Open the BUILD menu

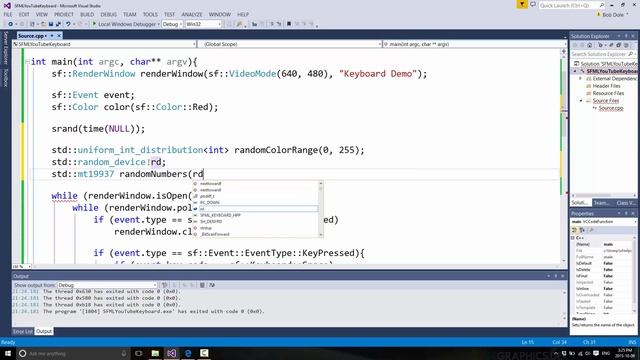[87, 14]
